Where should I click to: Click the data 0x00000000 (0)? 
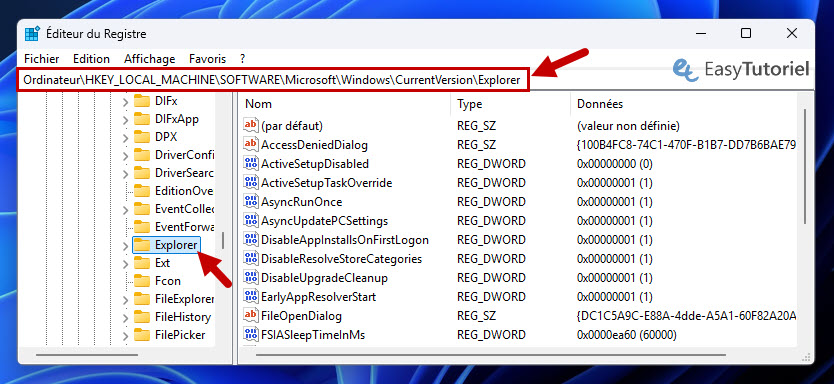[614, 163]
